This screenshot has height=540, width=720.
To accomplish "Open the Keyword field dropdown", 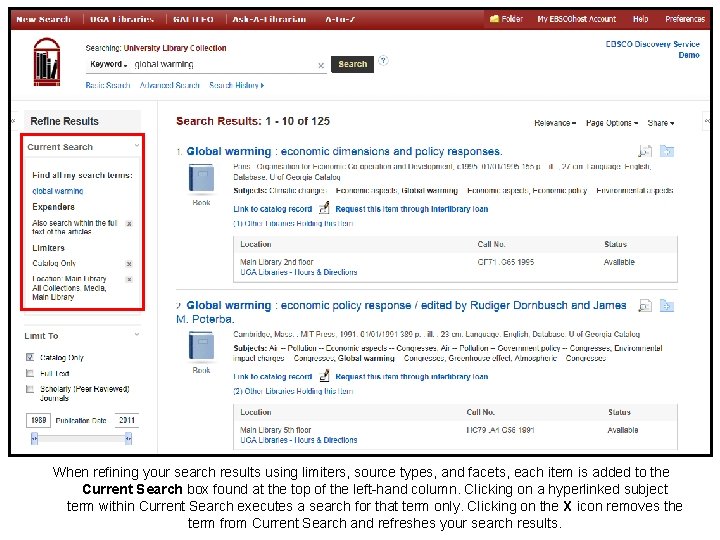I will [x=108, y=64].
